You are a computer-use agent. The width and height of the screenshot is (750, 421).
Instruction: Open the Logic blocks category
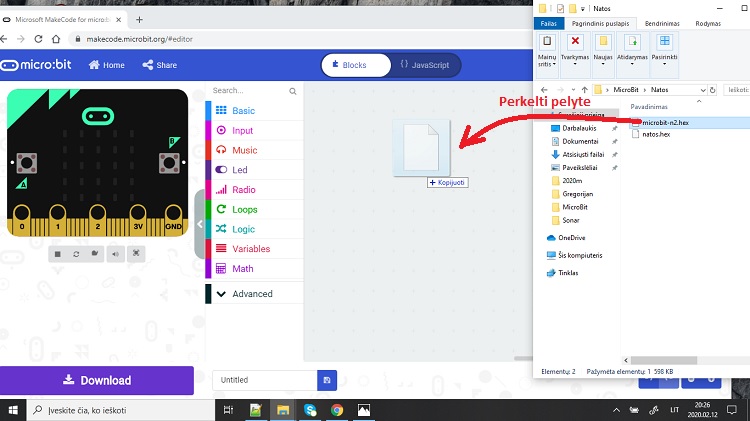254,229
